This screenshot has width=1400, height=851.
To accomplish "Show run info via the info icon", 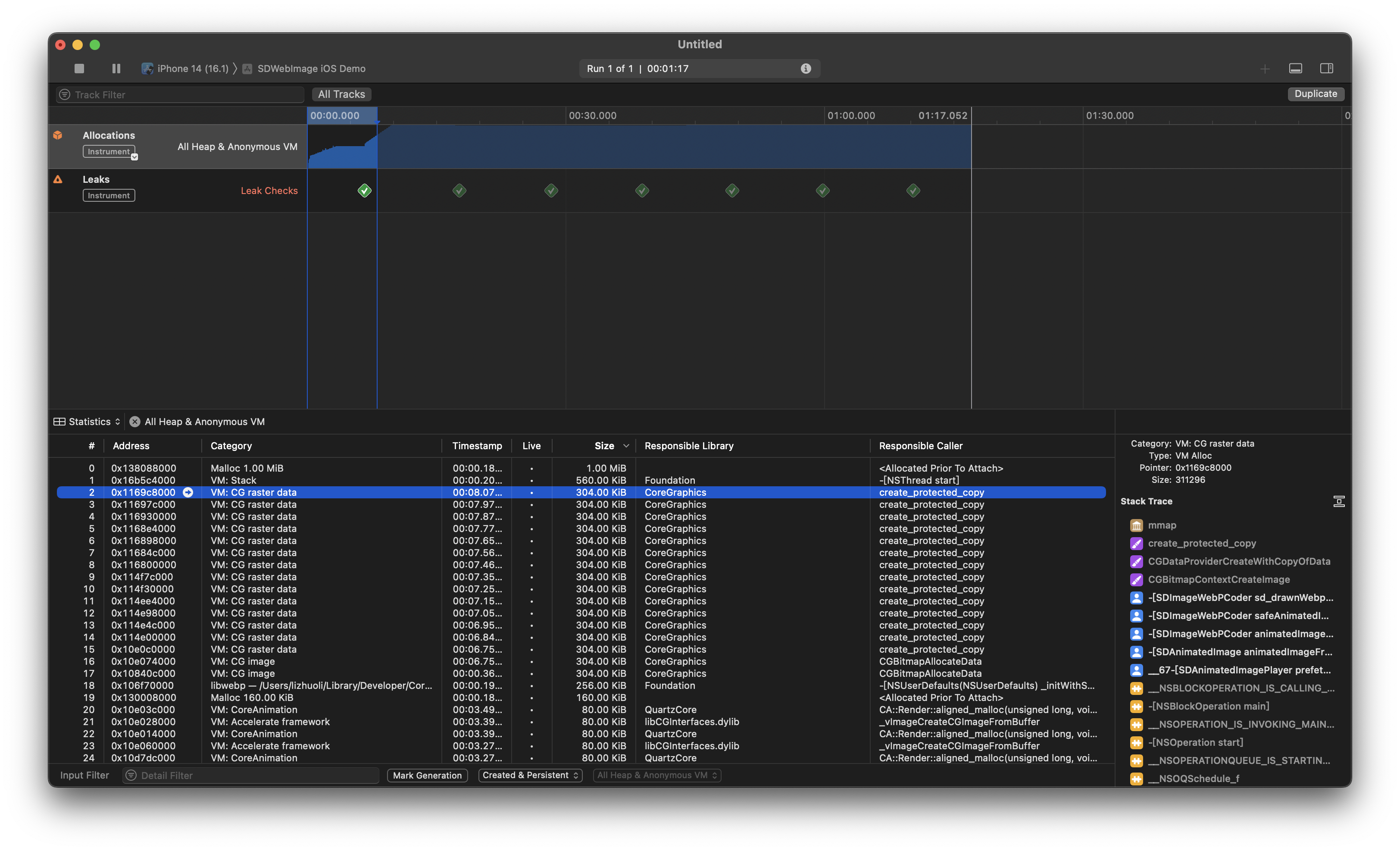I will 806,68.
